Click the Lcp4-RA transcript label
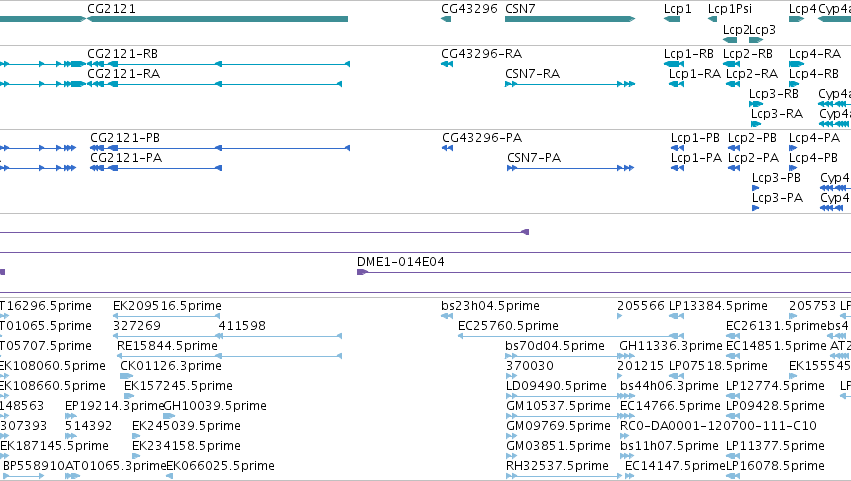This screenshot has width=851, height=481. click(815, 54)
